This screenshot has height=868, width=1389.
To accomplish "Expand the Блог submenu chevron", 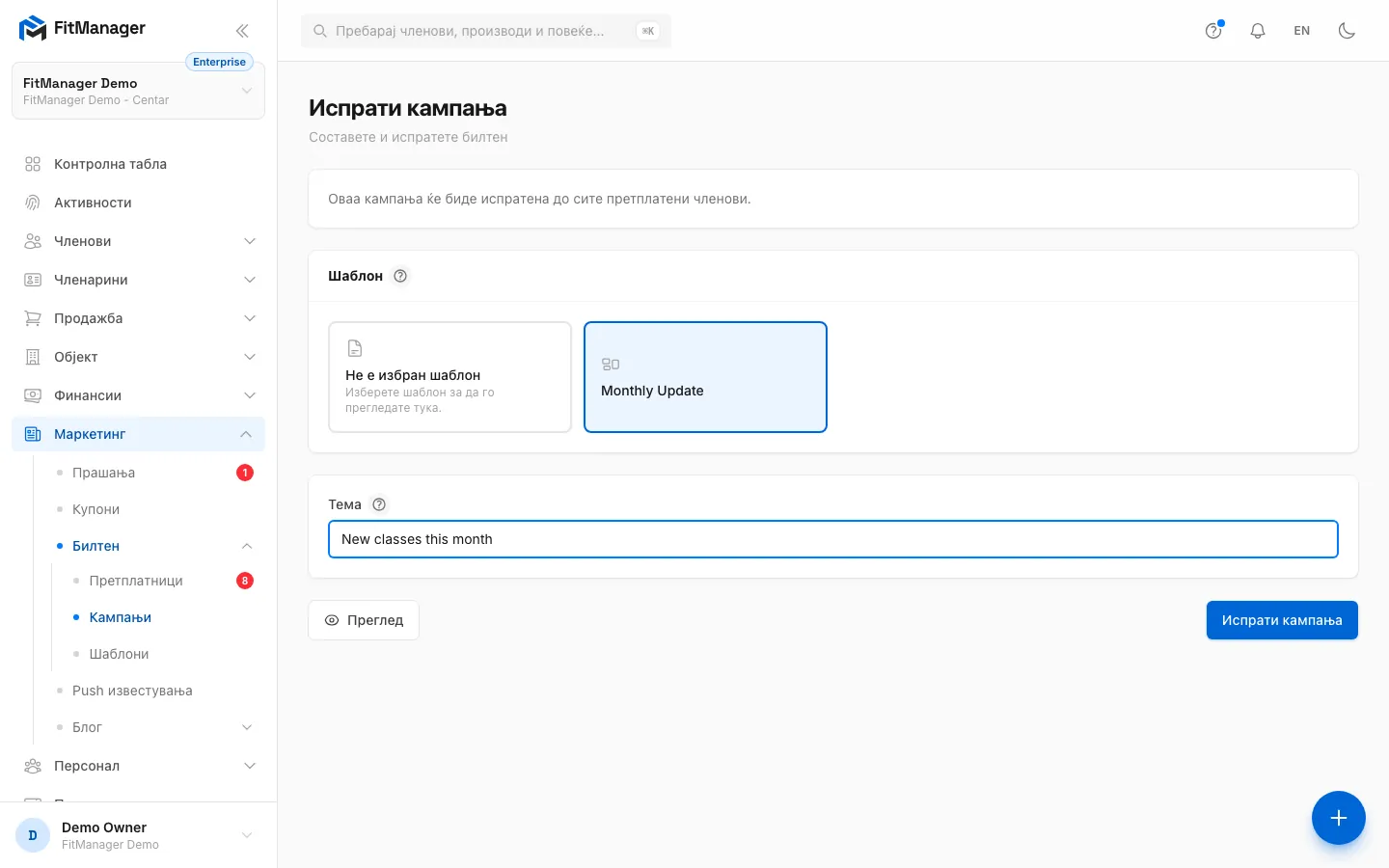I will pyautogui.click(x=247, y=727).
